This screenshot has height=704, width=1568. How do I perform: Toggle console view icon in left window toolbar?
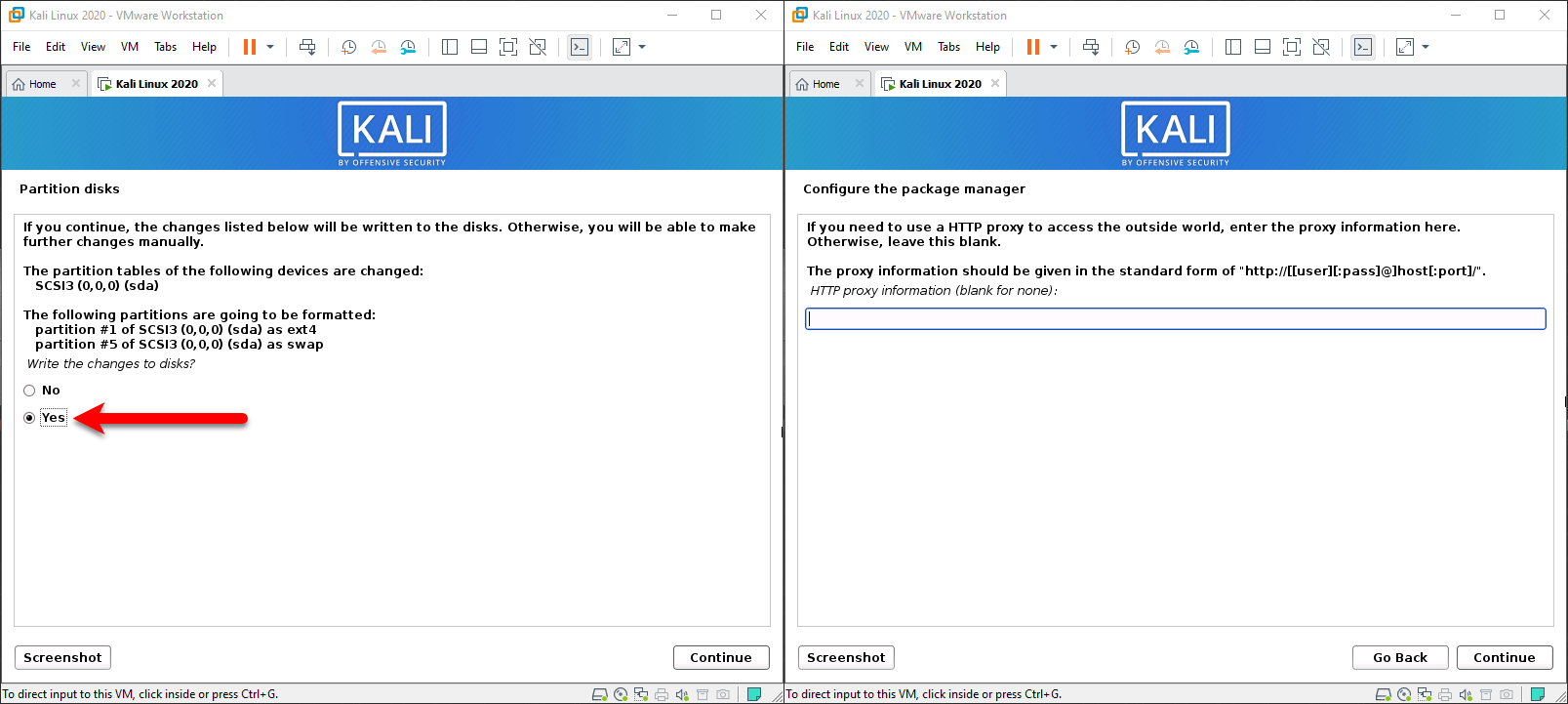(580, 47)
